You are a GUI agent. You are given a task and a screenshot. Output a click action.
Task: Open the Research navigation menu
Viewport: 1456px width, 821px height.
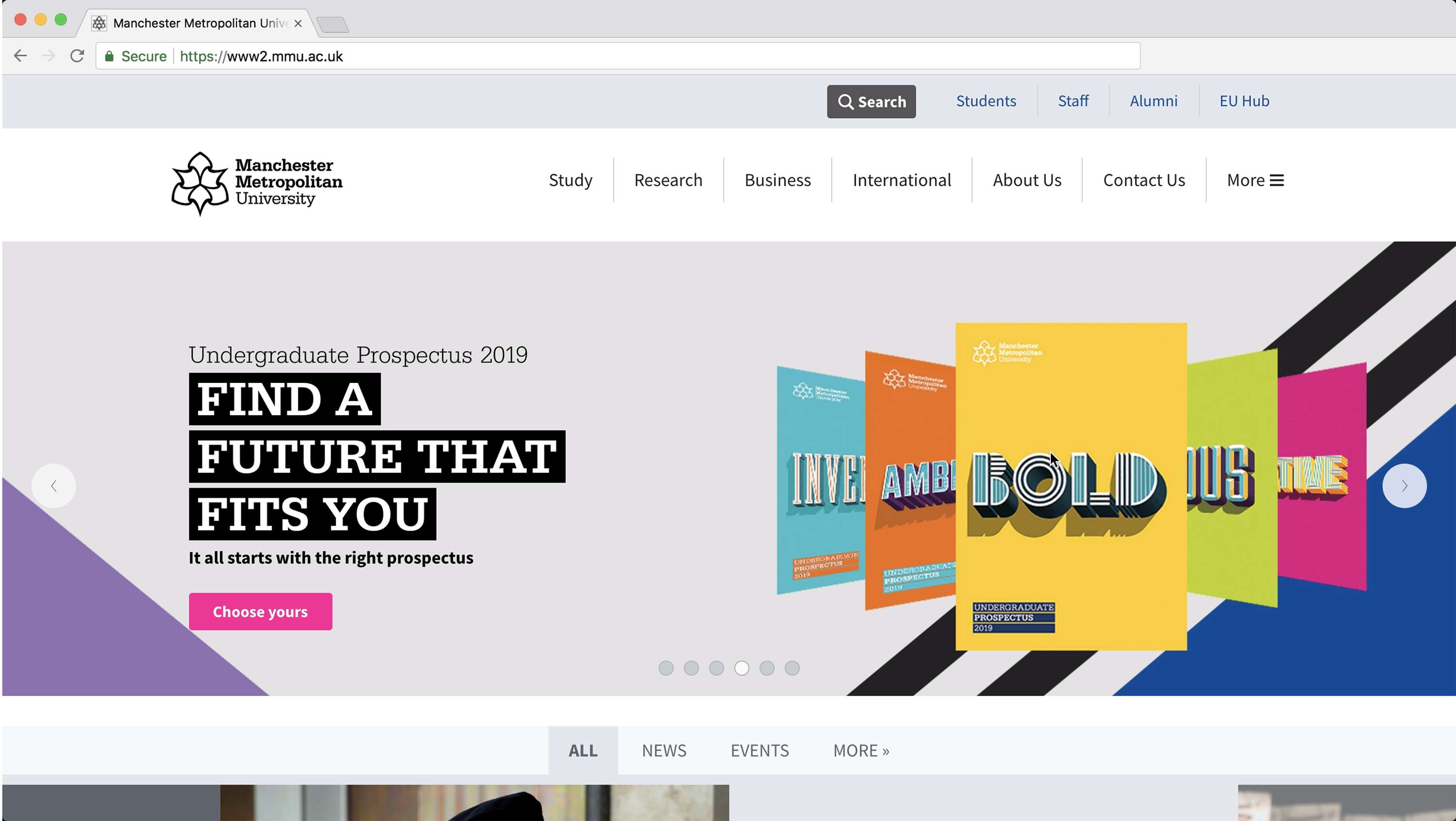668,180
